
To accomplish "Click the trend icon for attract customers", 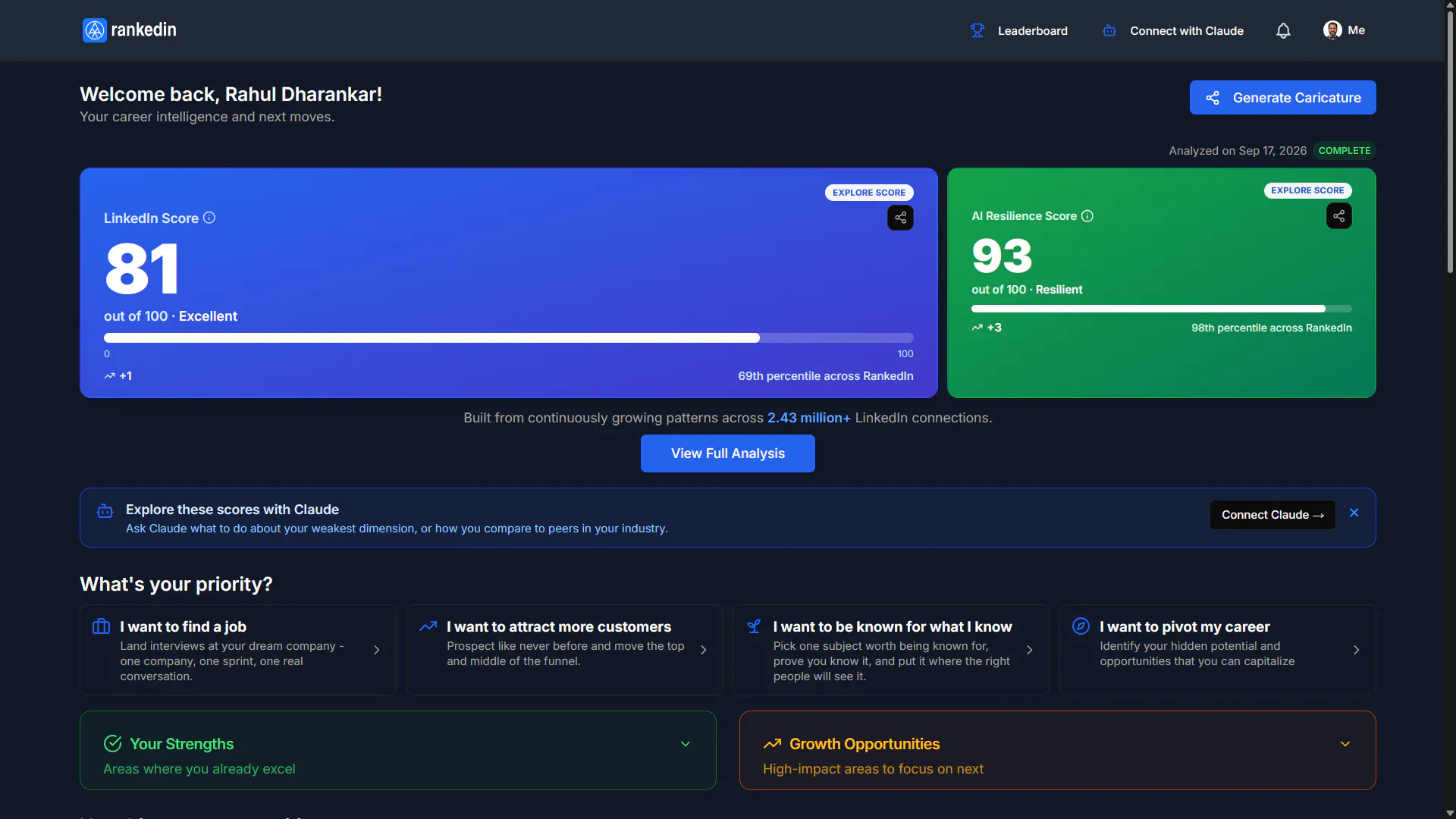I will pos(428,626).
